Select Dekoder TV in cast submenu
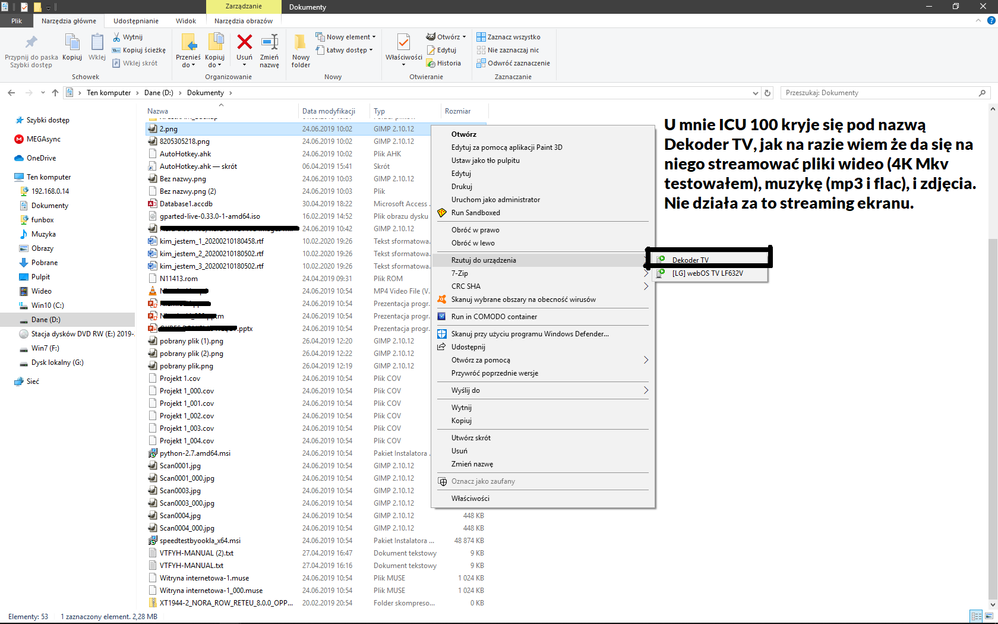The height and width of the screenshot is (624, 998). click(690, 260)
